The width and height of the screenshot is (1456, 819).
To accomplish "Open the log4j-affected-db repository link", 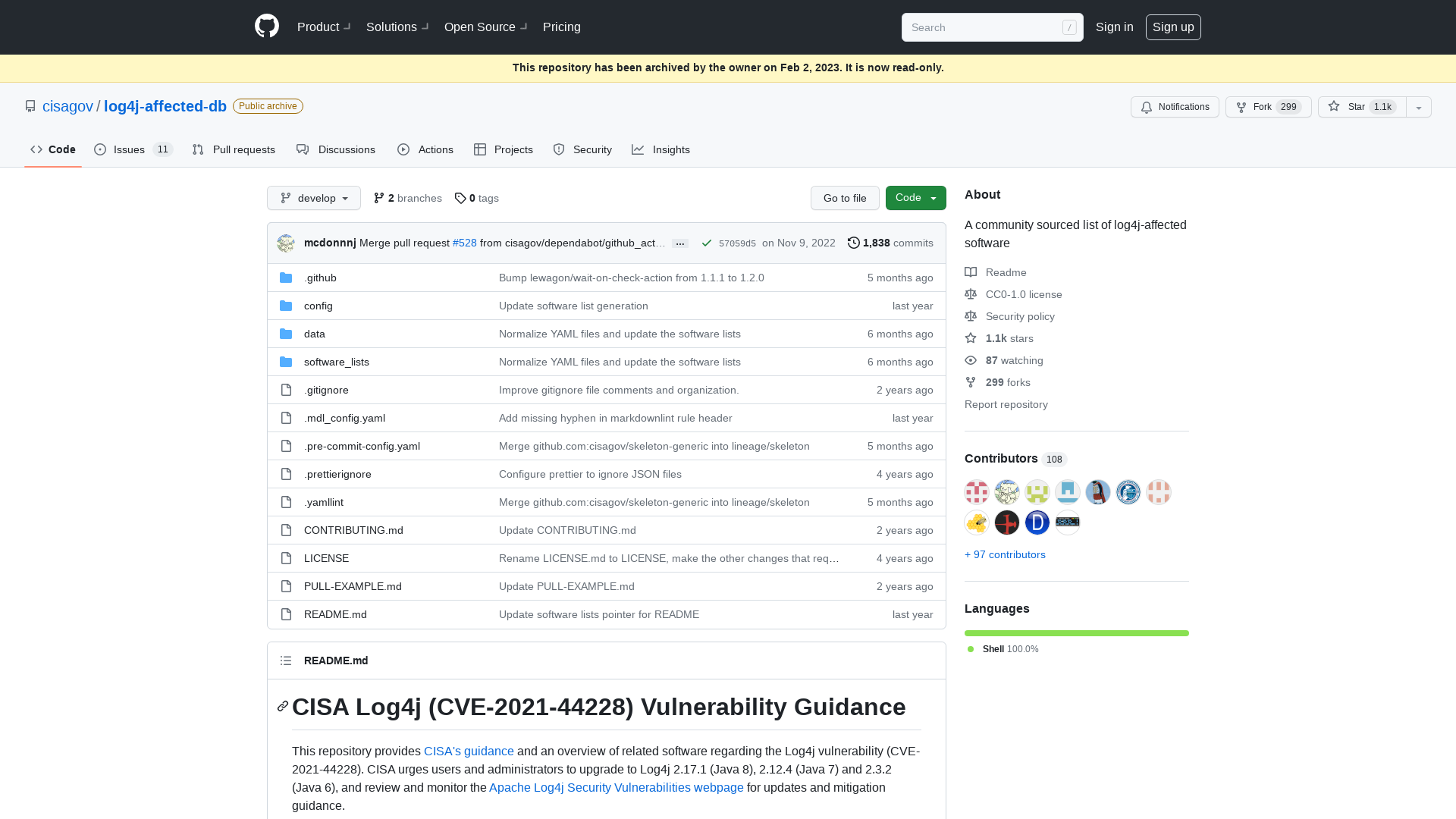I will click(165, 106).
